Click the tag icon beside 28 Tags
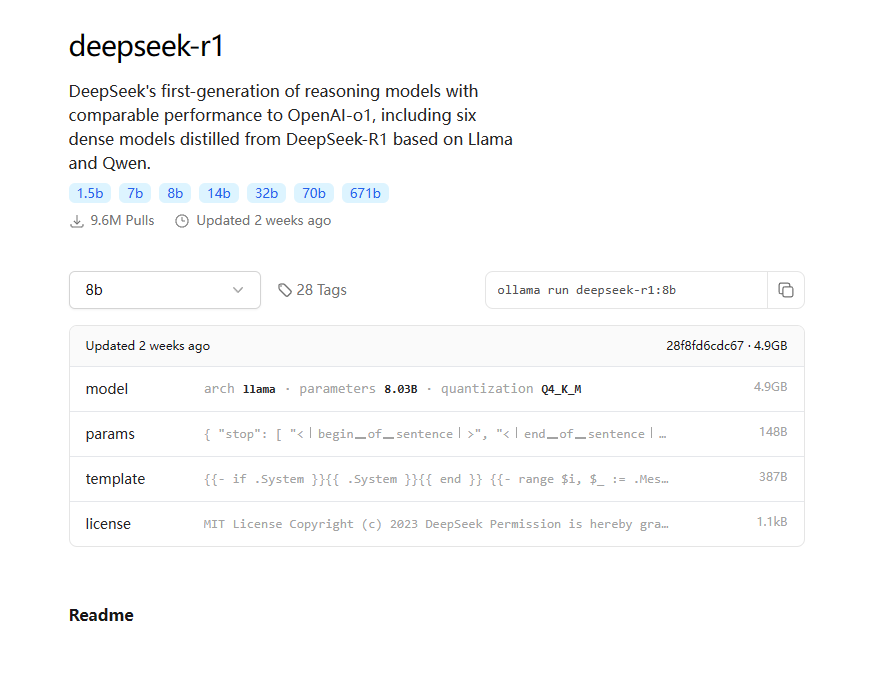Viewport: 892px width, 676px height. tap(284, 290)
